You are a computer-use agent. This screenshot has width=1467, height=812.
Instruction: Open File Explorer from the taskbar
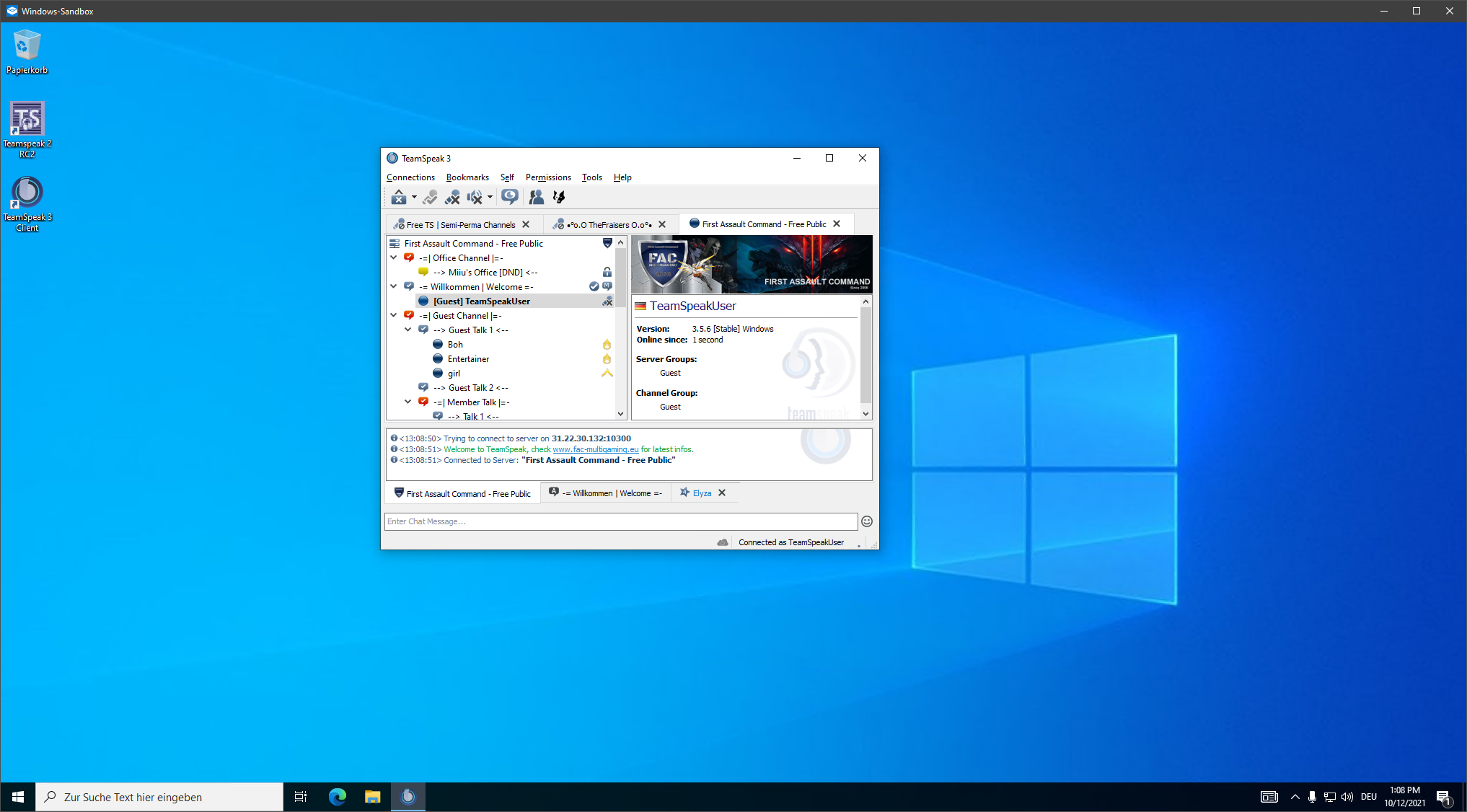372,797
